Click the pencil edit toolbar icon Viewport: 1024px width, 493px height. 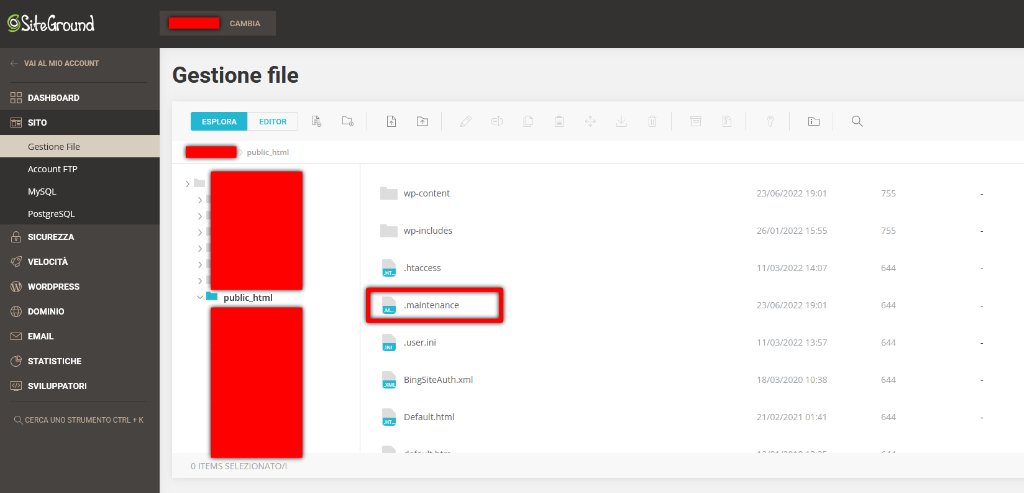pos(466,121)
